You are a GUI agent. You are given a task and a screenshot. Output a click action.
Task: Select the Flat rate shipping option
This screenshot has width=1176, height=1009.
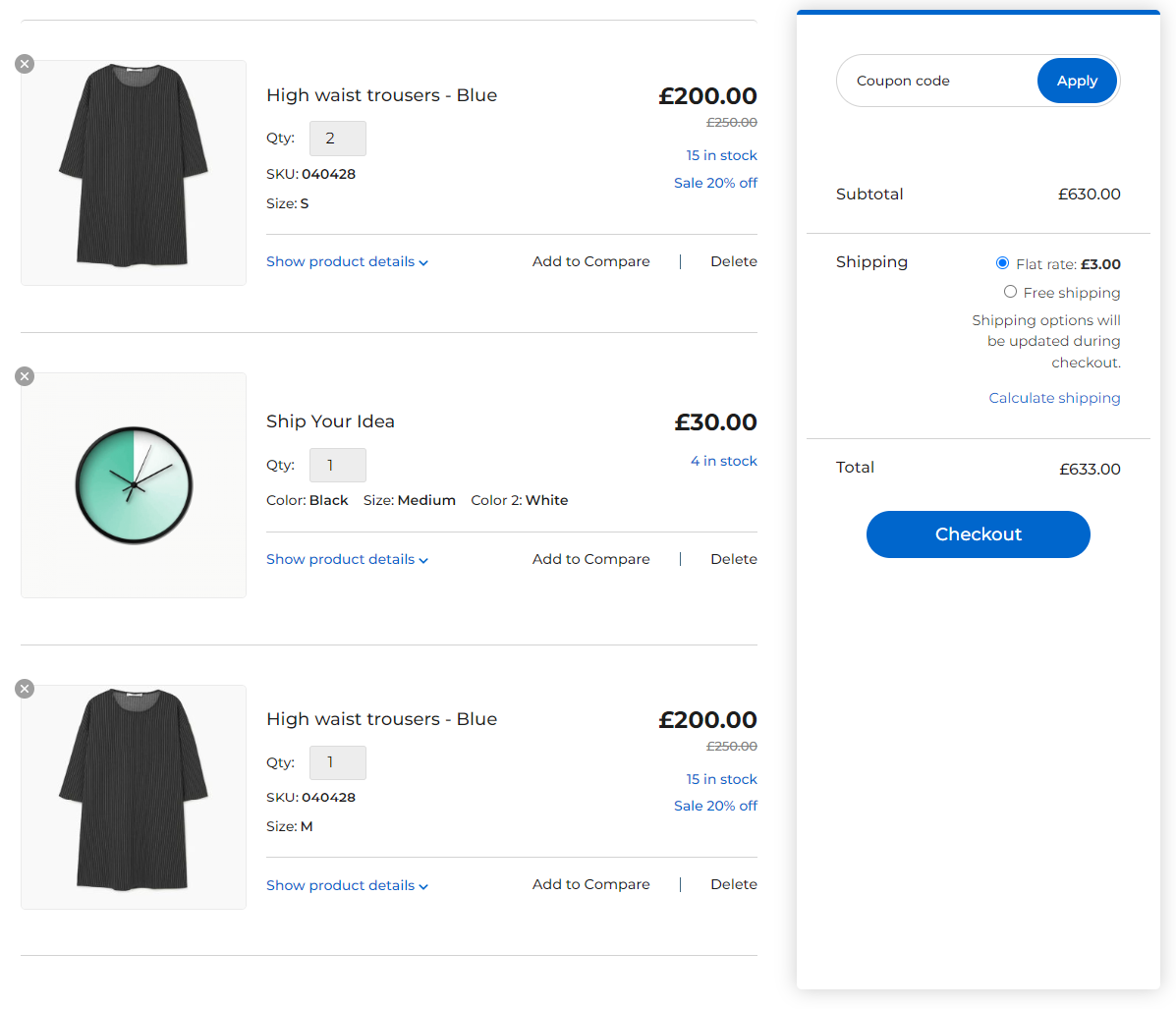click(x=1002, y=263)
